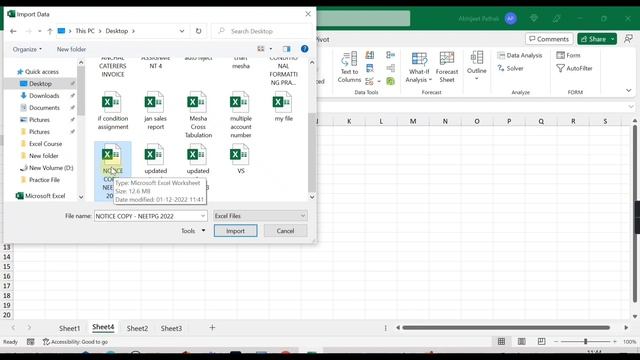Open the Tools dropdown in dialog
Image resolution: width=640 pixels, height=360 pixels.
click(x=193, y=231)
